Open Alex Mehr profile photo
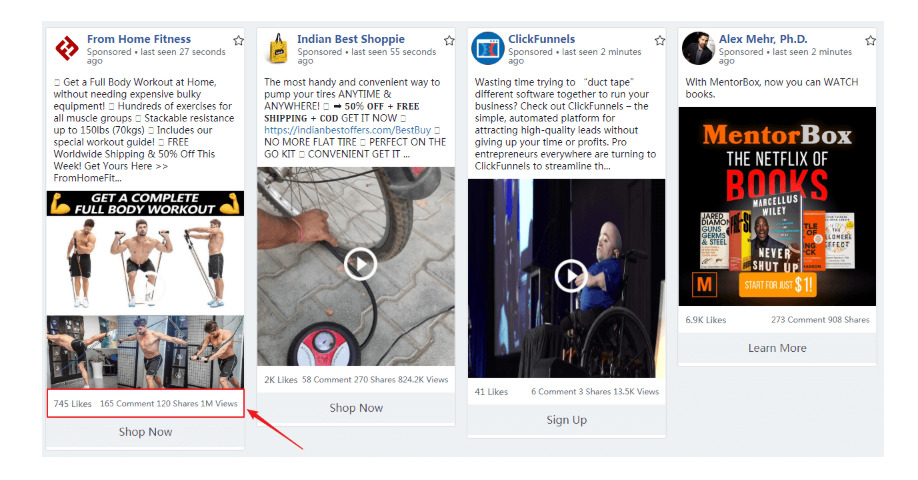The width and height of the screenshot is (918, 480). click(x=698, y=48)
